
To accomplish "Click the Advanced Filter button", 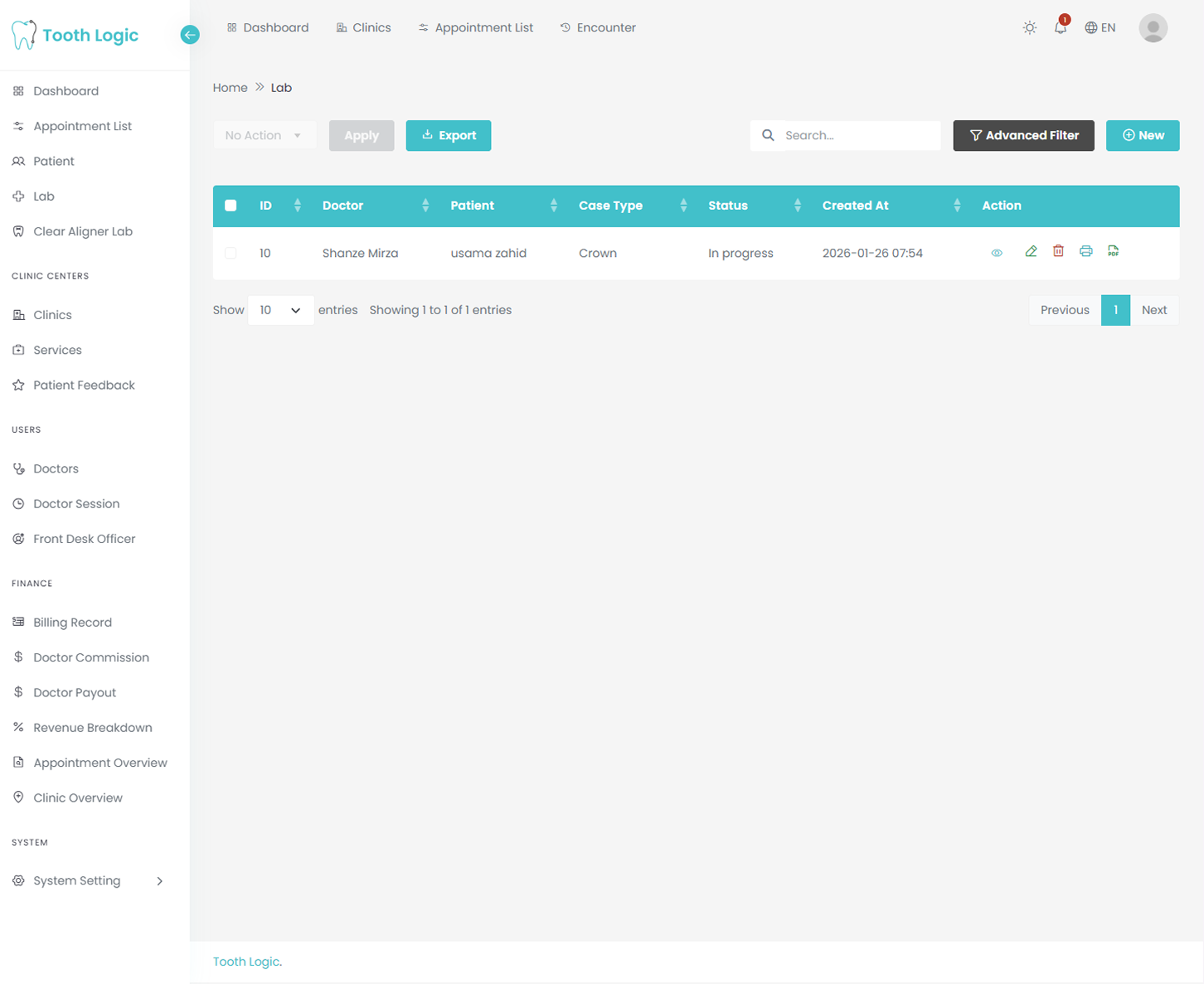I will pos(1023,135).
